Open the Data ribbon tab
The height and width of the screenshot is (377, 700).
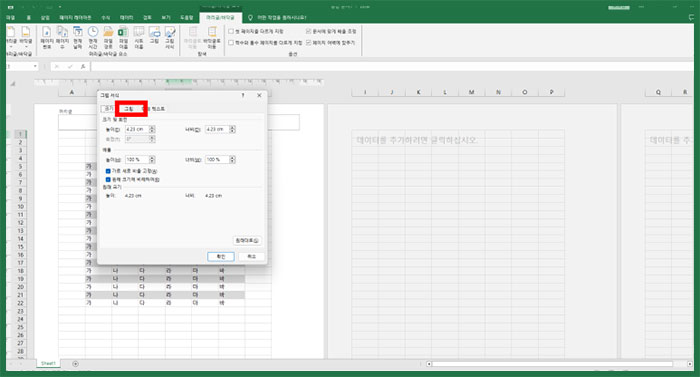coord(126,17)
